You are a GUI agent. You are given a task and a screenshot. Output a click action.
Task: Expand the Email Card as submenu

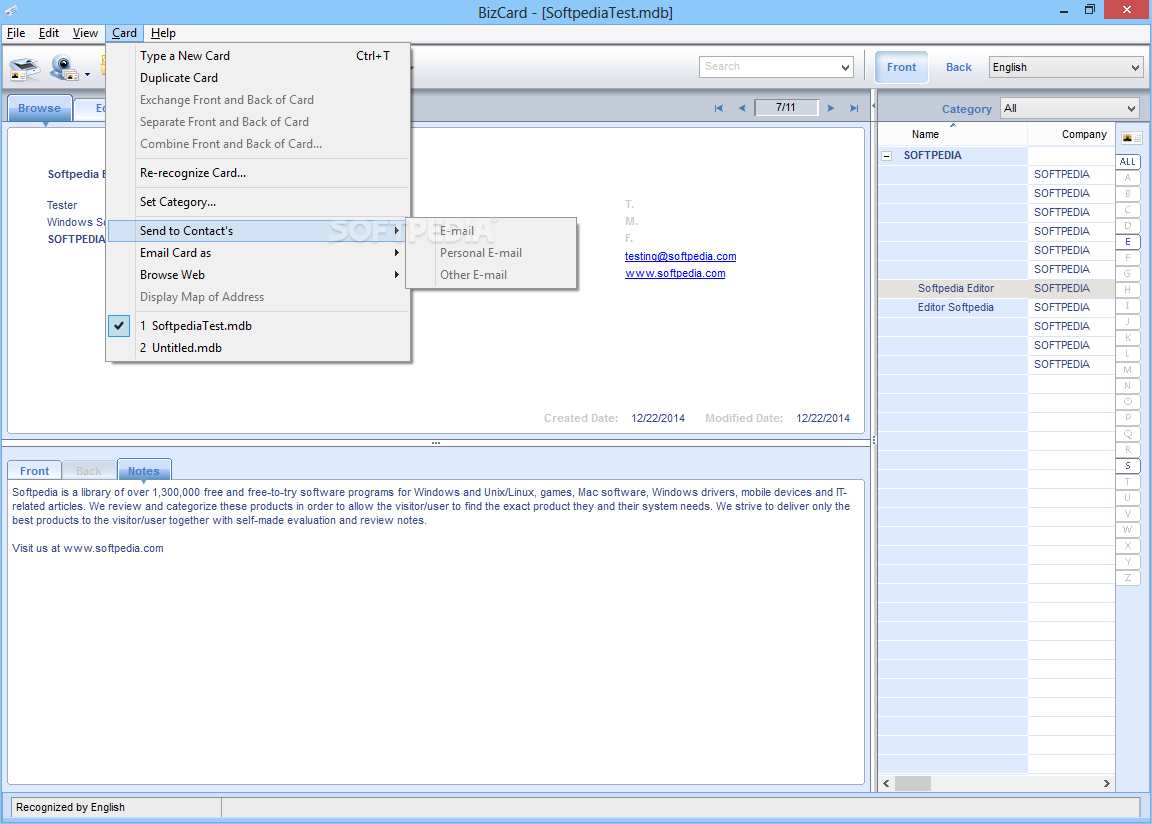pyautogui.click(x=257, y=253)
